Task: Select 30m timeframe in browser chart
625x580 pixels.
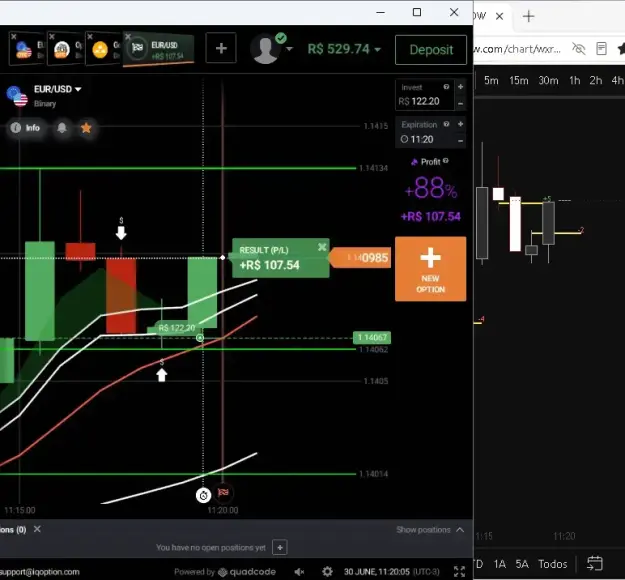Action: (x=548, y=81)
